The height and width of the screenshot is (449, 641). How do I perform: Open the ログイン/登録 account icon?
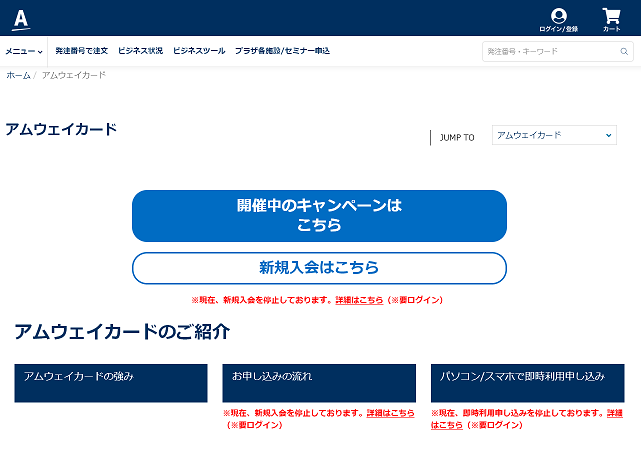point(558,20)
